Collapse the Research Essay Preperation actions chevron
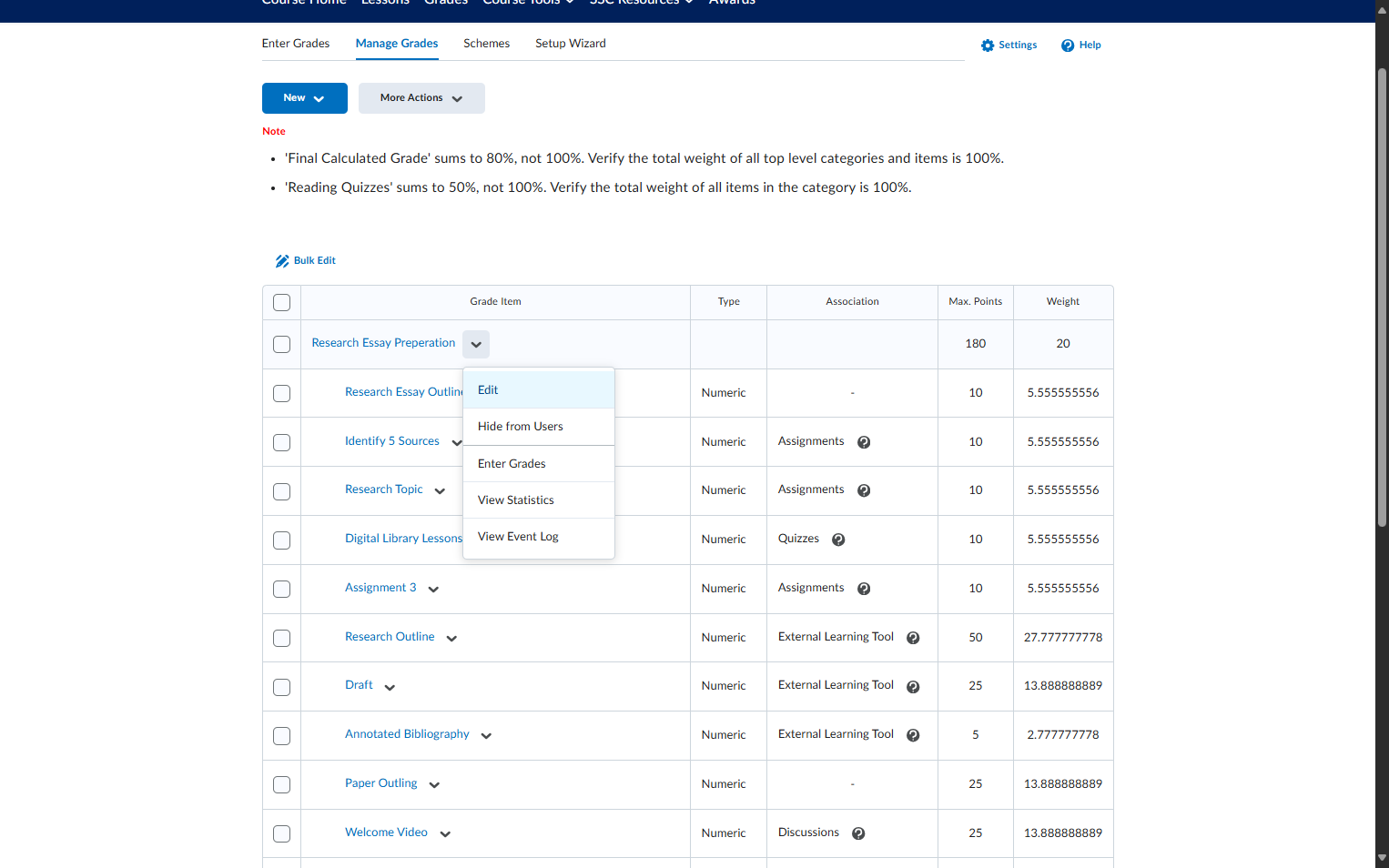This screenshot has height=868, width=1389. pos(476,344)
